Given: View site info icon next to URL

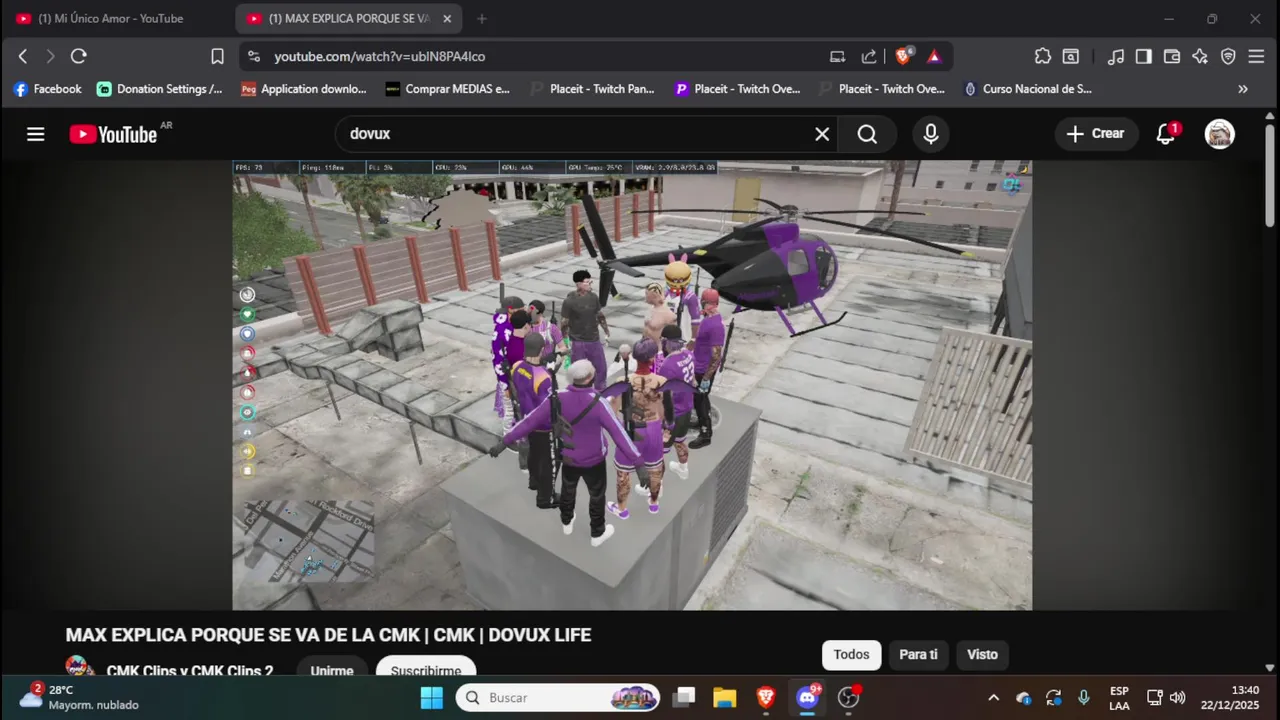Looking at the screenshot, I should click(254, 56).
